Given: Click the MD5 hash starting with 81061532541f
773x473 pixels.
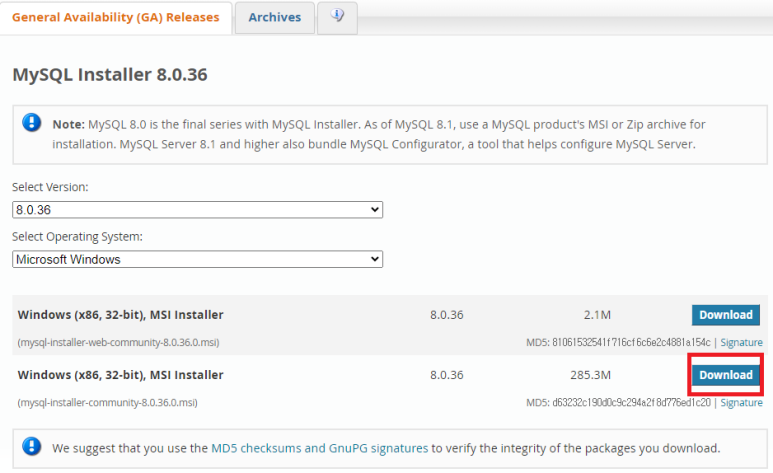Looking at the screenshot, I should coord(632,342).
